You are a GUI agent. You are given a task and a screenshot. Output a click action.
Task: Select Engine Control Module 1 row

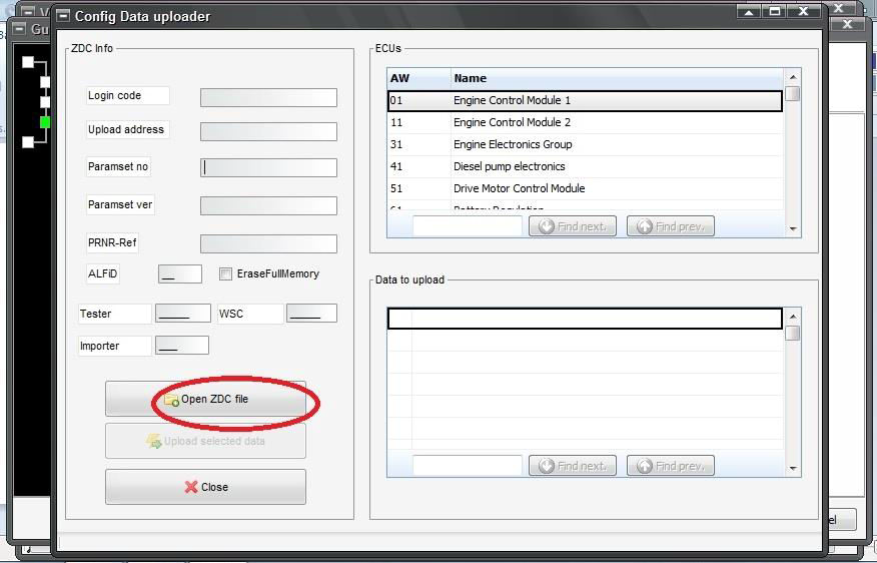[x=584, y=101]
